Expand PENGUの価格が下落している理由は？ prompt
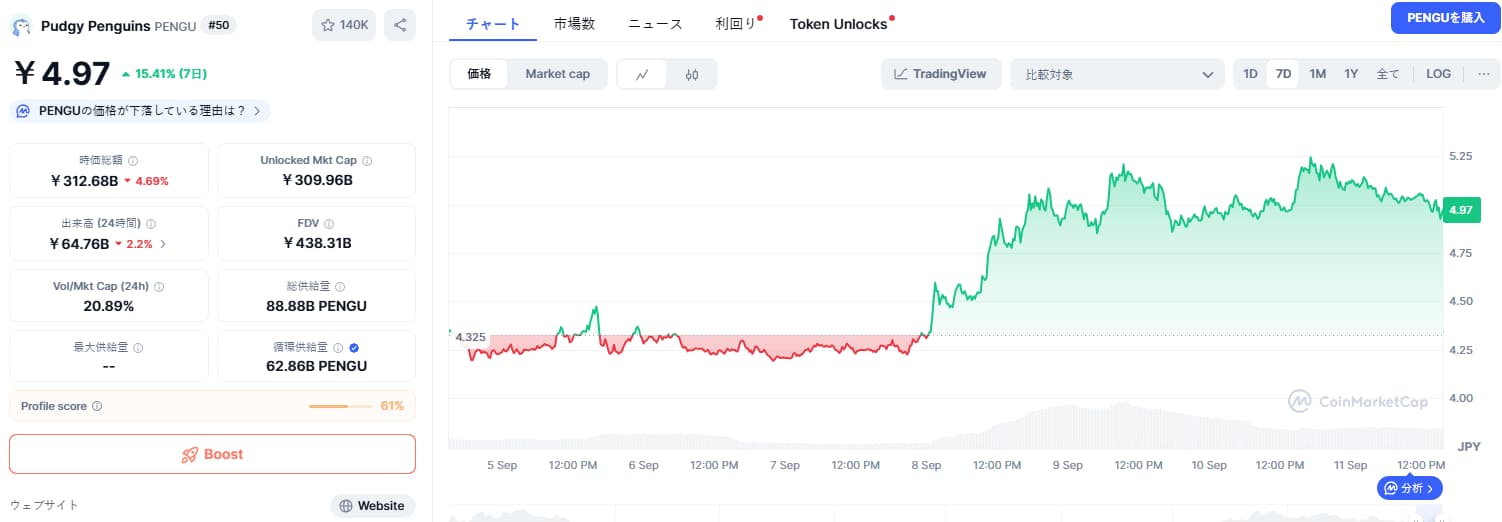The width and height of the screenshot is (1502, 522). (140, 111)
